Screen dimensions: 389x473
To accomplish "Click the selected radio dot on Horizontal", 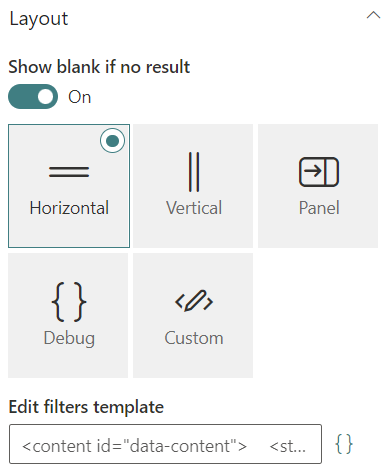I will click(112, 141).
